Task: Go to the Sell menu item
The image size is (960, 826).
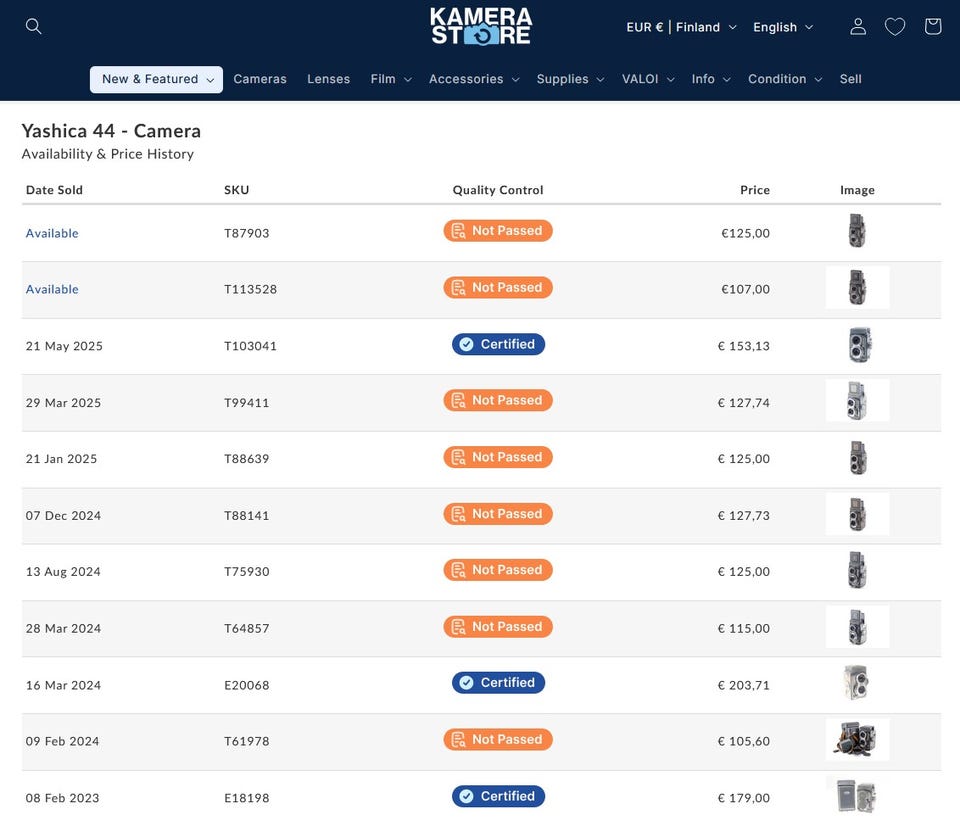Action: 850,79
